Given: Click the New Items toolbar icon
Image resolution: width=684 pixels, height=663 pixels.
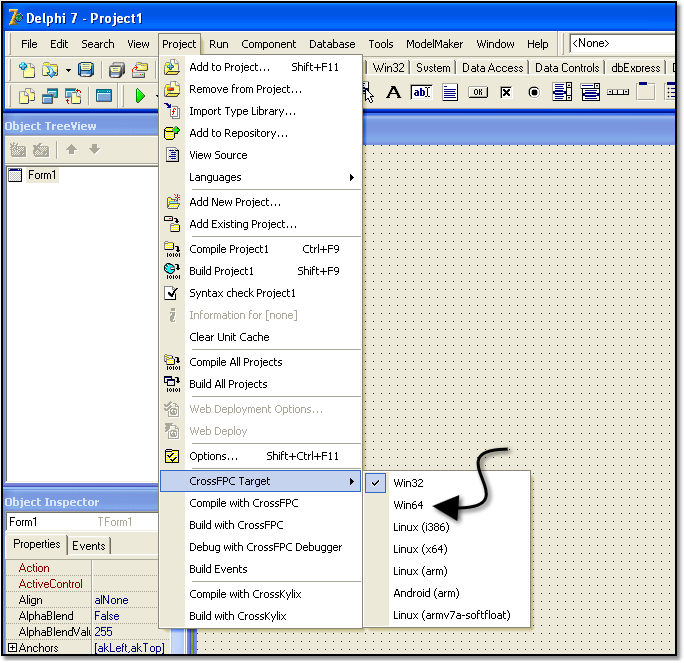Looking at the screenshot, I should 27,70.
